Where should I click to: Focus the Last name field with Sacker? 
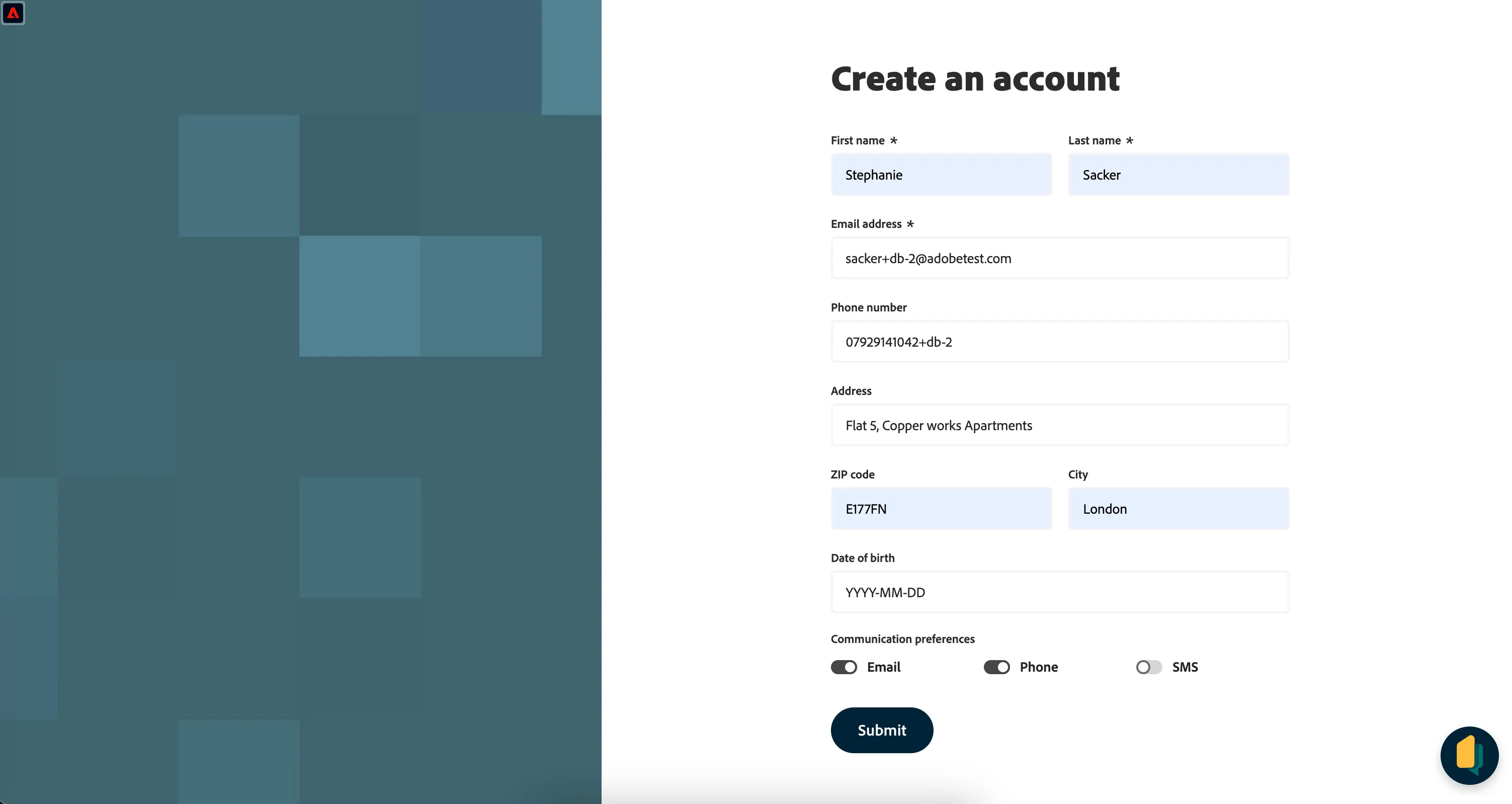pyautogui.click(x=1179, y=175)
